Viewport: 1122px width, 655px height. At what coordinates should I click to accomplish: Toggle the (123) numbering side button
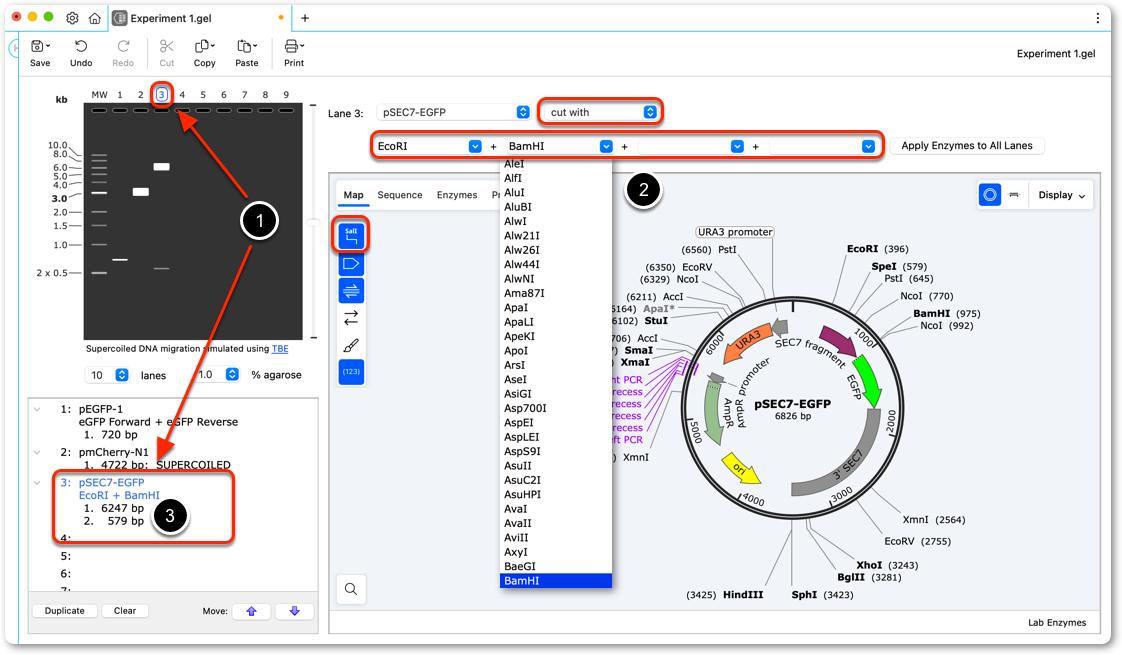pyautogui.click(x=351, y=372)
